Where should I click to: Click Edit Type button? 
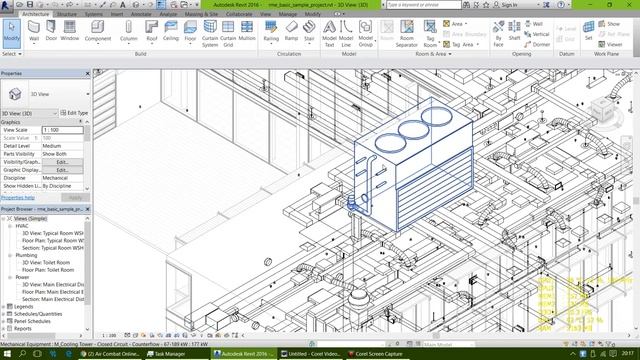pyautogui.click(x=74, y=113)
